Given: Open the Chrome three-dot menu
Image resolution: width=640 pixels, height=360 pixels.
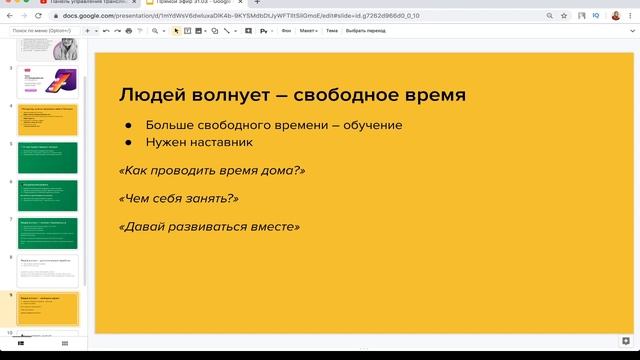Looking at the screenshot, I should point(631,16).
